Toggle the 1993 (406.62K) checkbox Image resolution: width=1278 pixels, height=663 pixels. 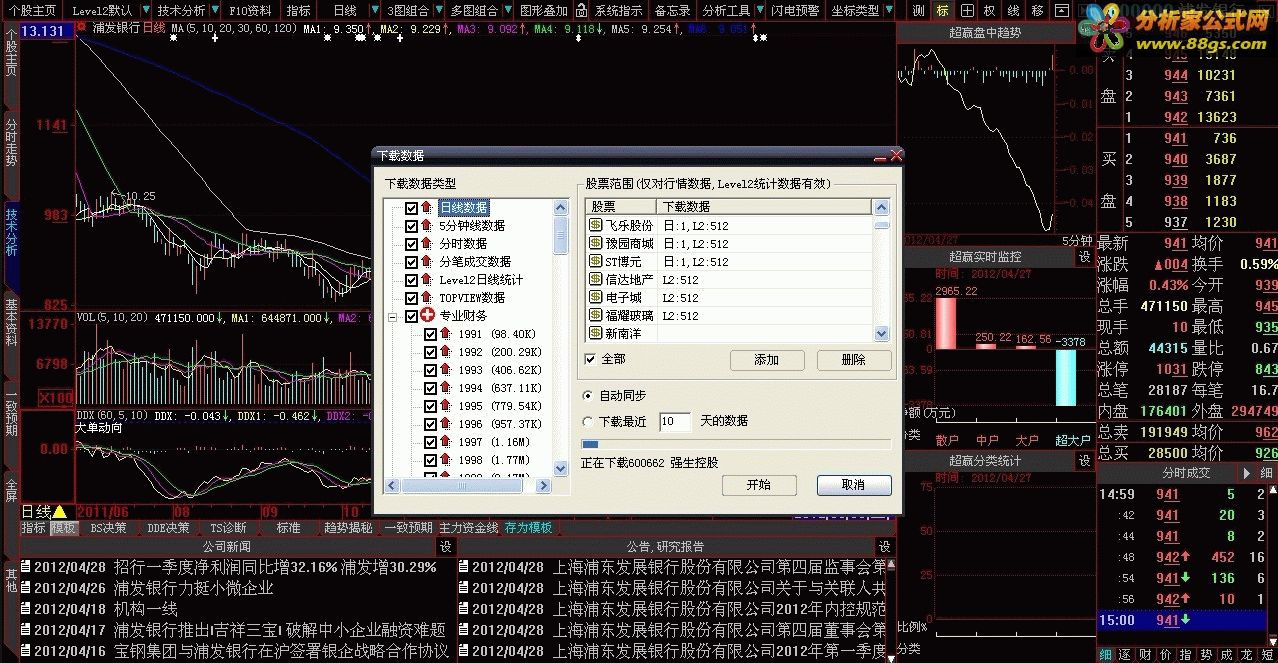click(430, 370)
